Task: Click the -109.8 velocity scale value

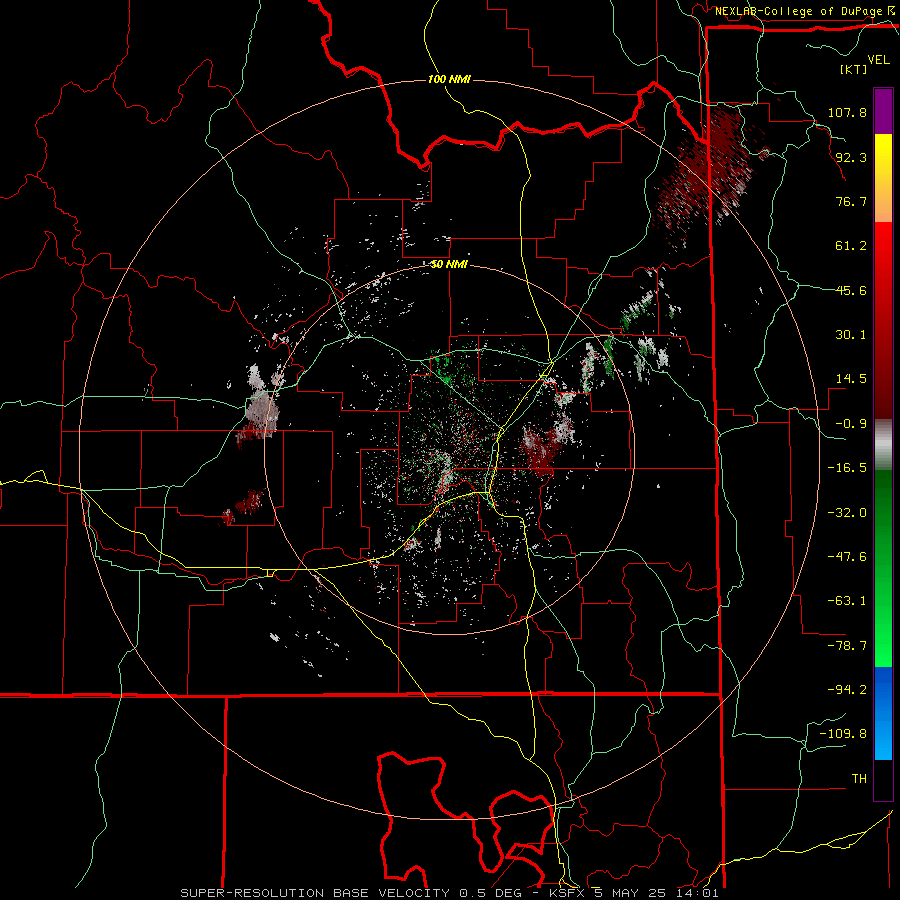Action: tap(843, 734)
